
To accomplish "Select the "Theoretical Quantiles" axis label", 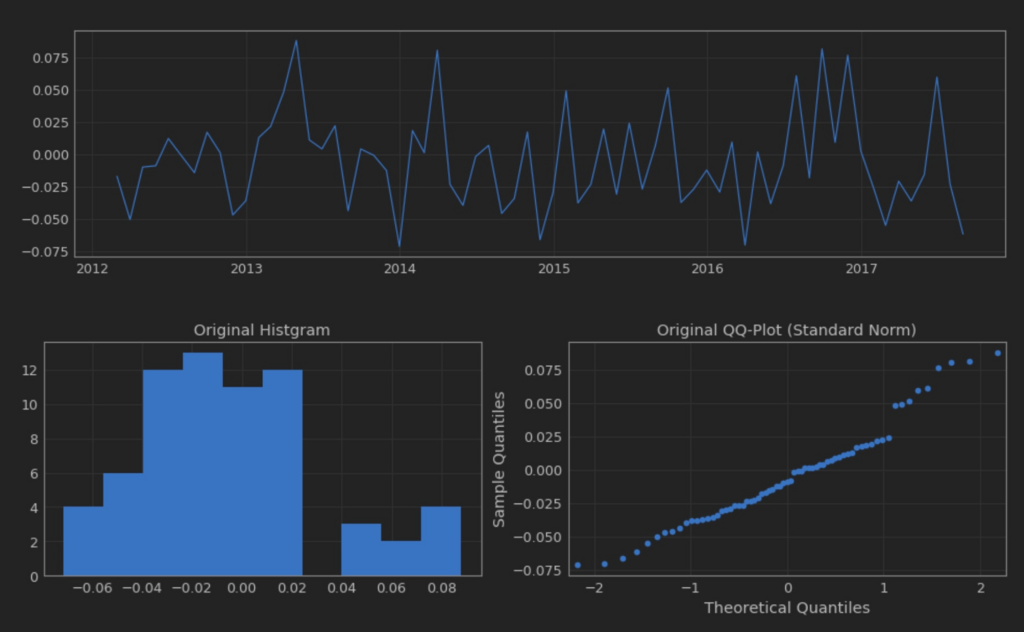I will 787,608.
